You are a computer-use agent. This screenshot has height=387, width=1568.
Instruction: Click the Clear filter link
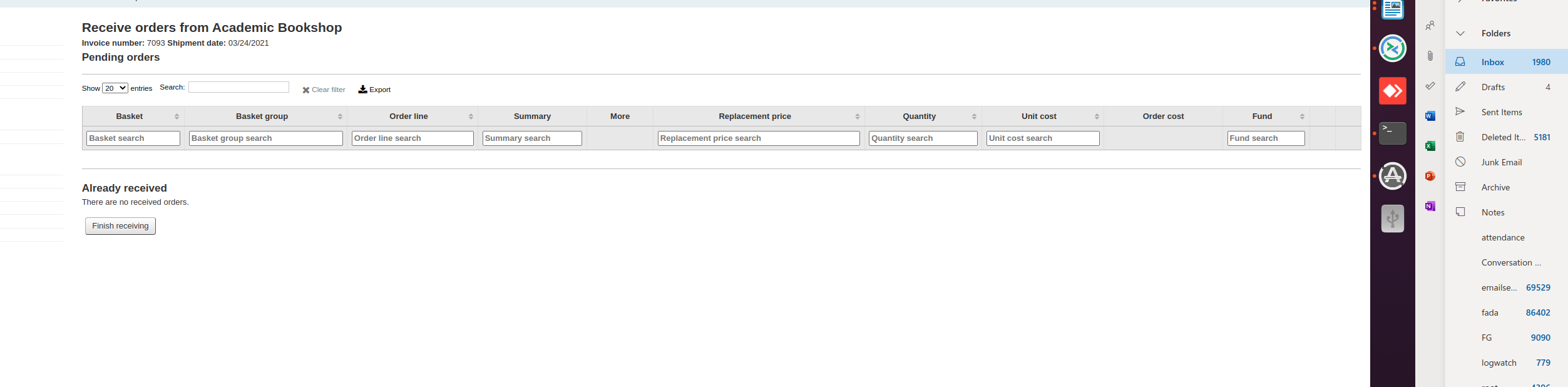[324, 90]
